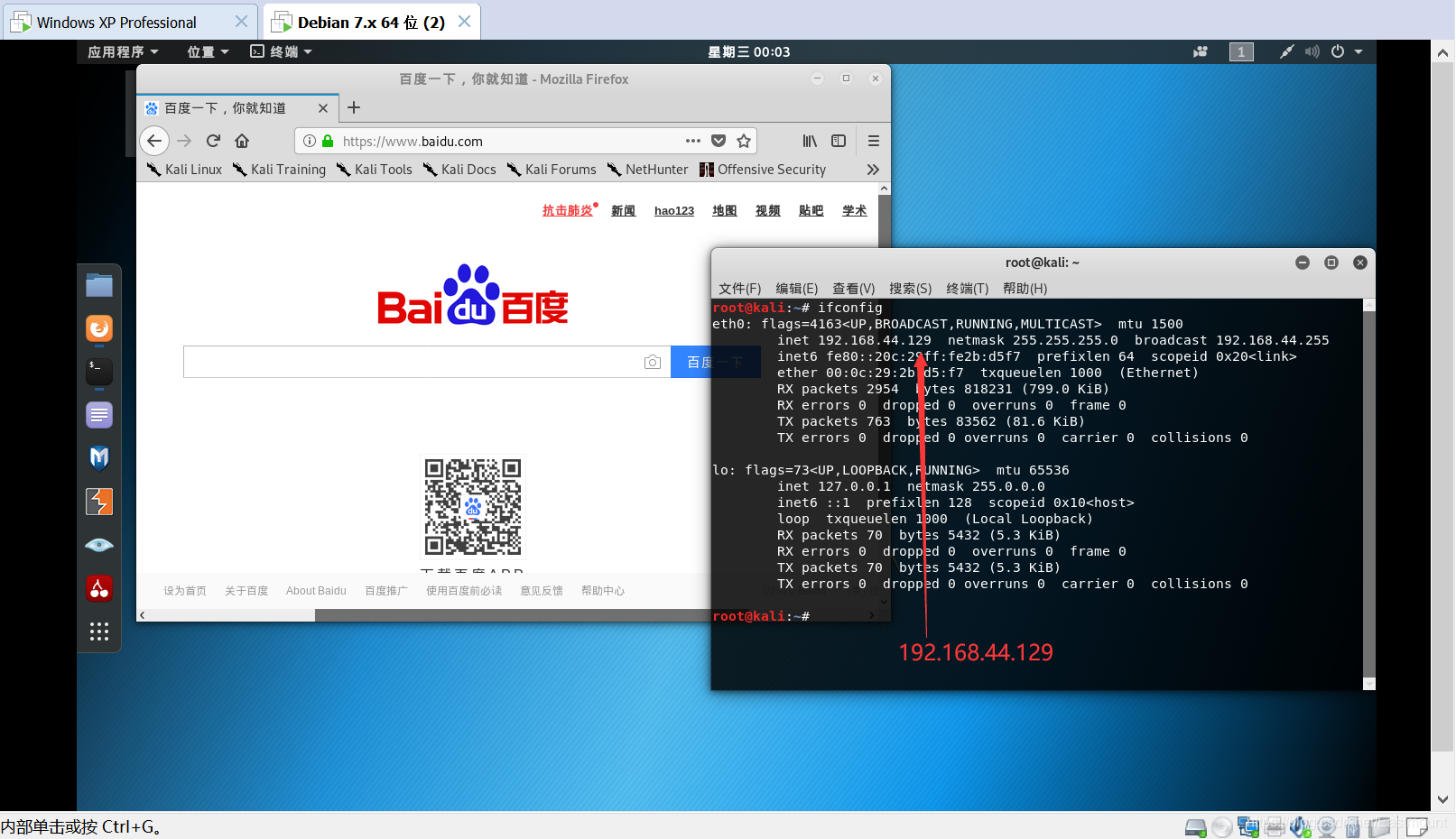The height and width of the screenshot is (839, 1456).
Task: Open Kali Linux bookmark
Action: pos(184,170)
